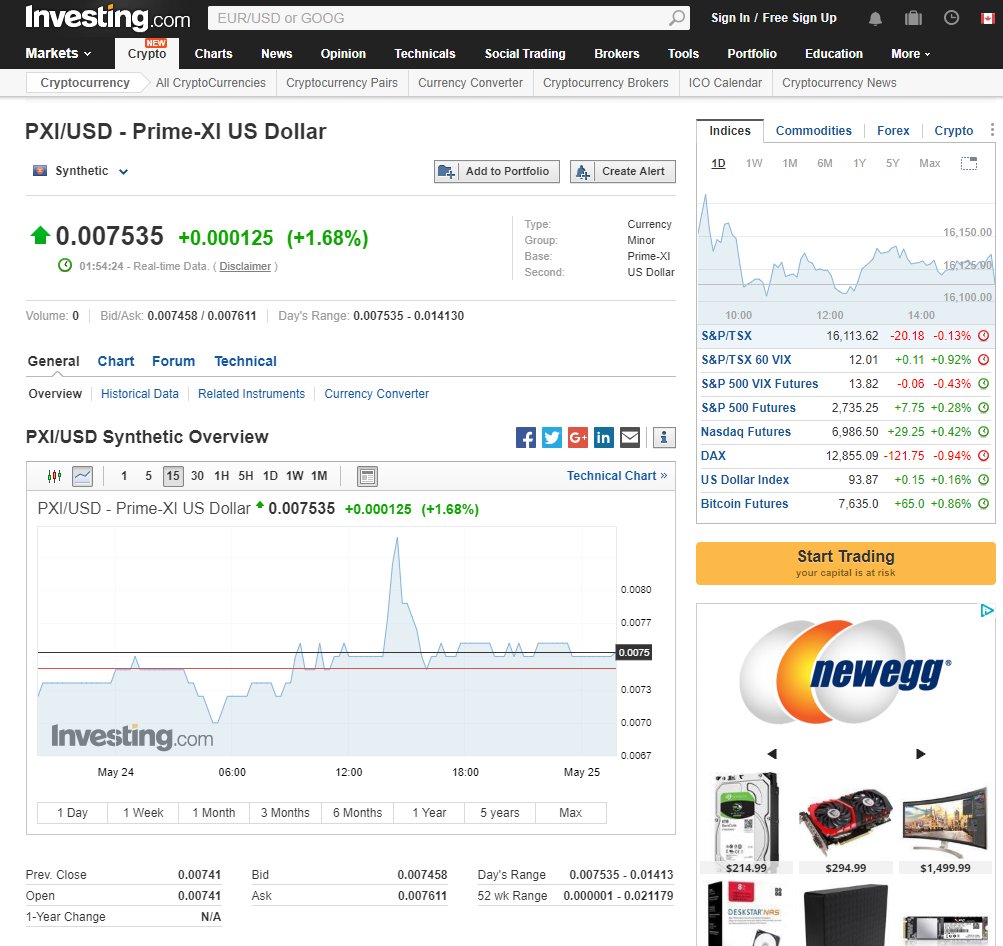Select the 3 Months chart period
This screenshot has height=946, width=1003.
(285, 813)
